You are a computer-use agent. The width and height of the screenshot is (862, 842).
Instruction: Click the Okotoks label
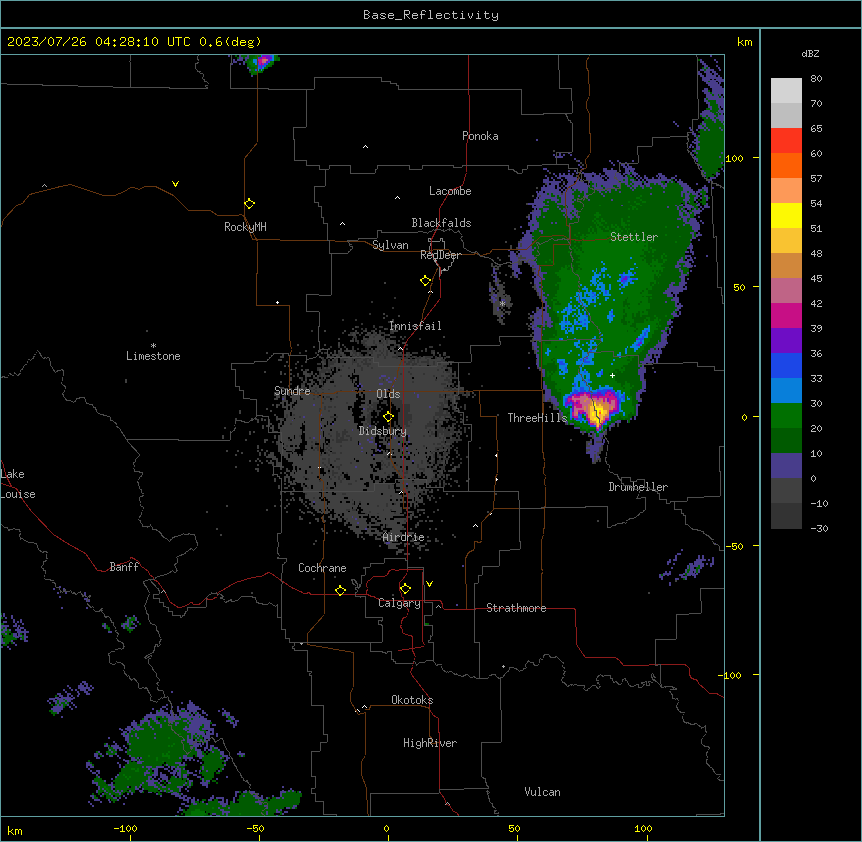coord(412,700)
